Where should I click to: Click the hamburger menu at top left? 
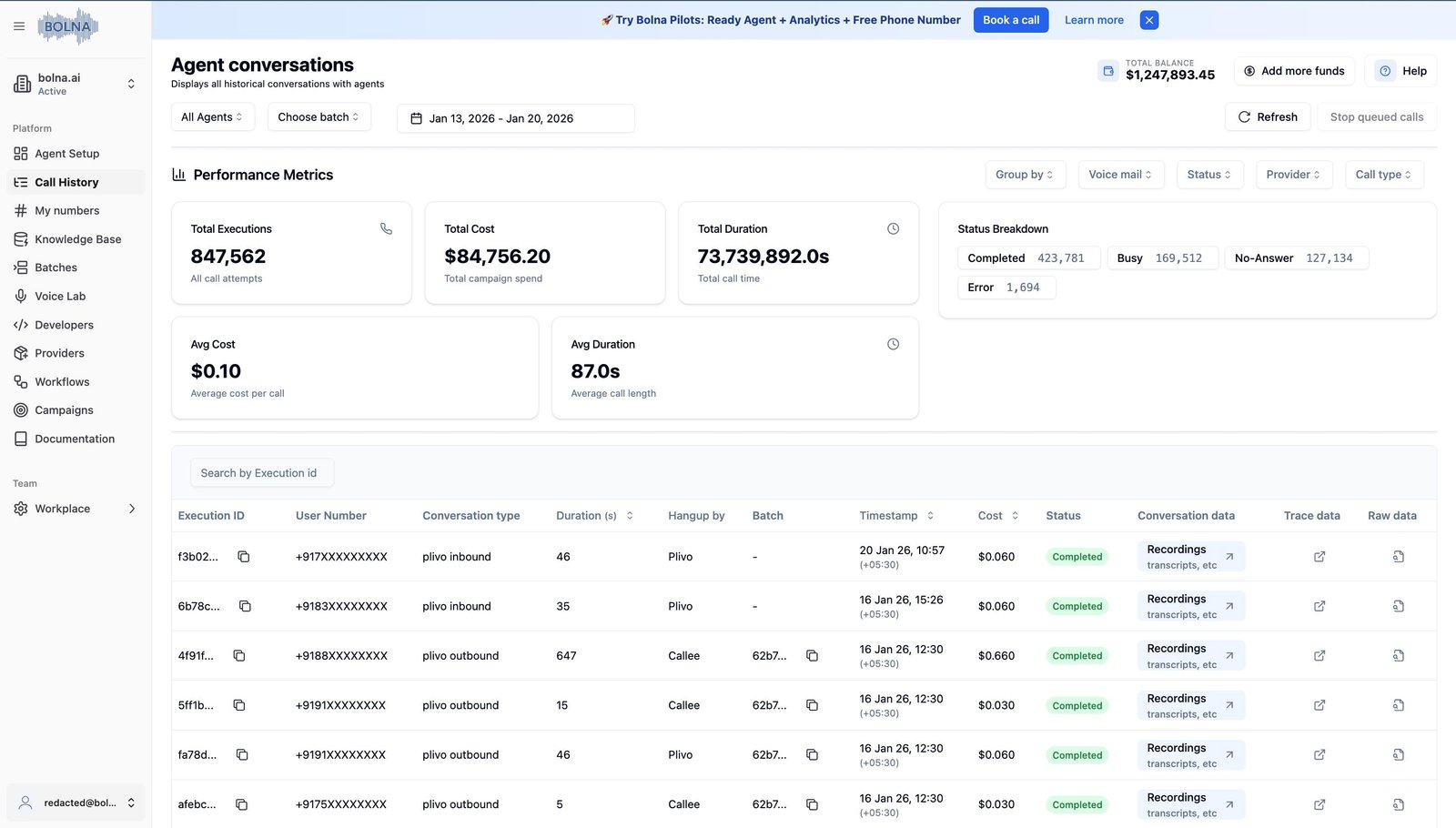coord(18,25)
